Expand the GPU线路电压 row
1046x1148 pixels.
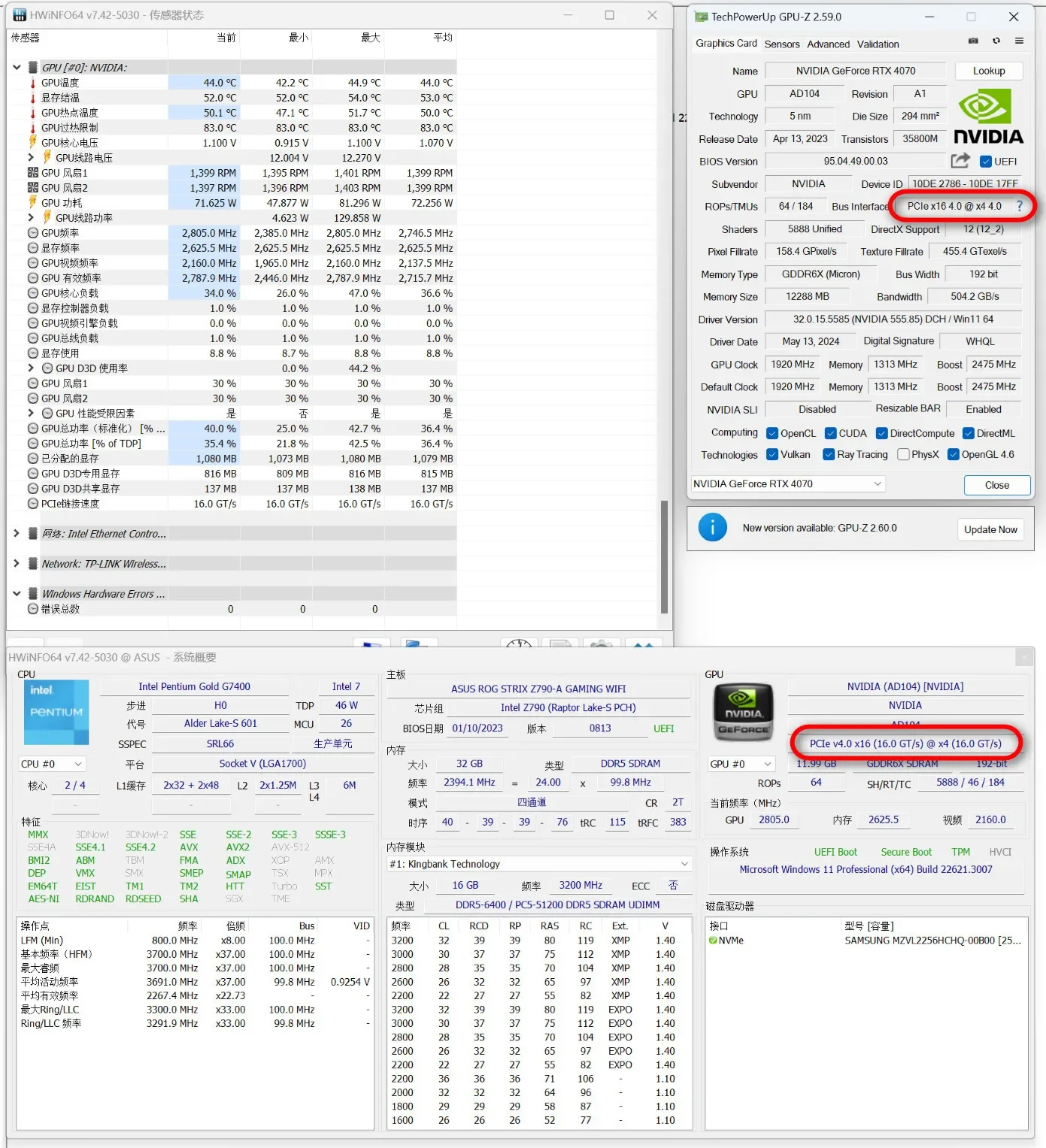[x=31, y=158]
